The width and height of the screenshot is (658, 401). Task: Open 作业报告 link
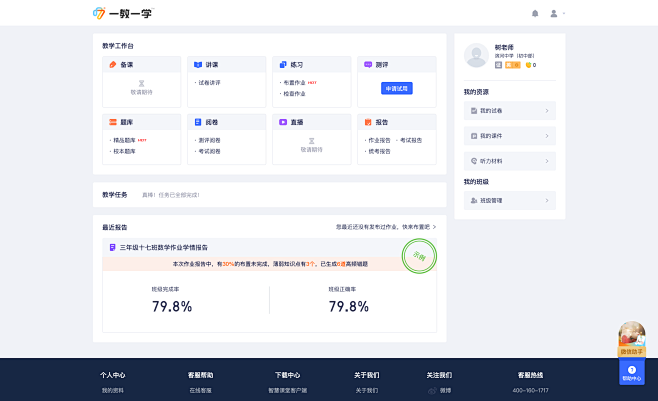pos(379,140)
